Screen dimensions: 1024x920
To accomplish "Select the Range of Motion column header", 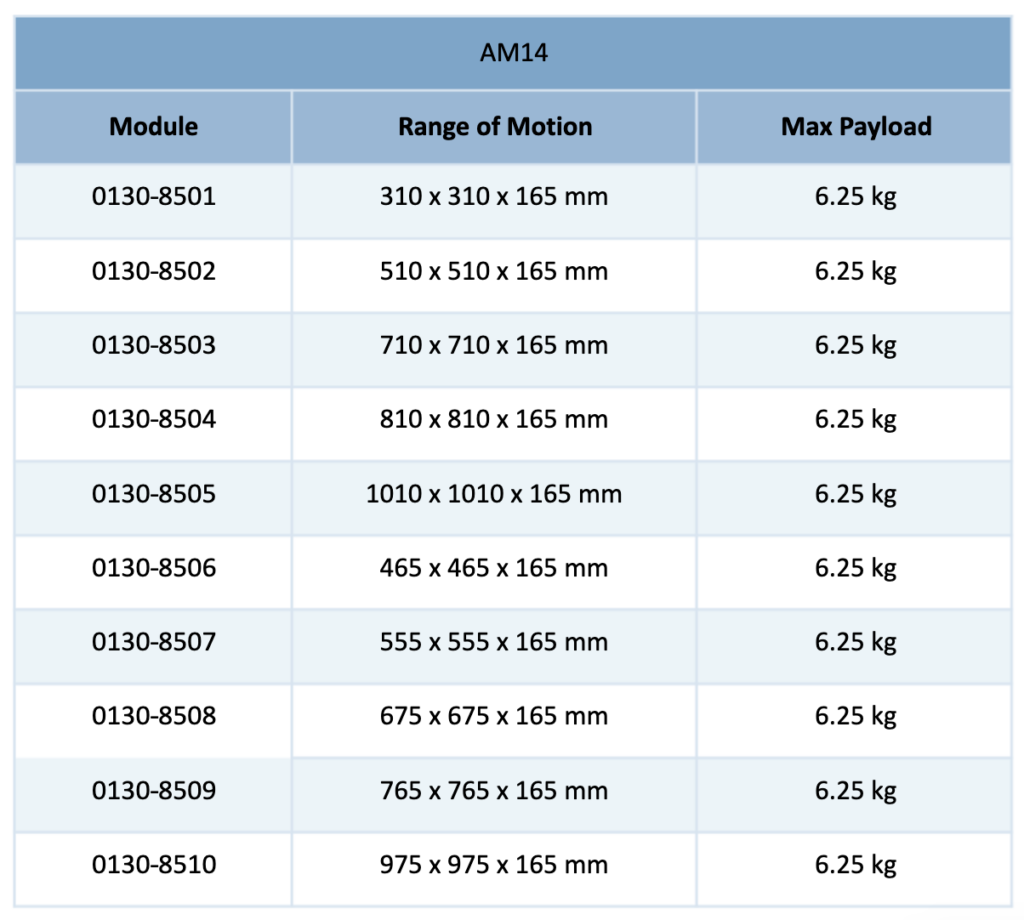I will coord(495,127).
